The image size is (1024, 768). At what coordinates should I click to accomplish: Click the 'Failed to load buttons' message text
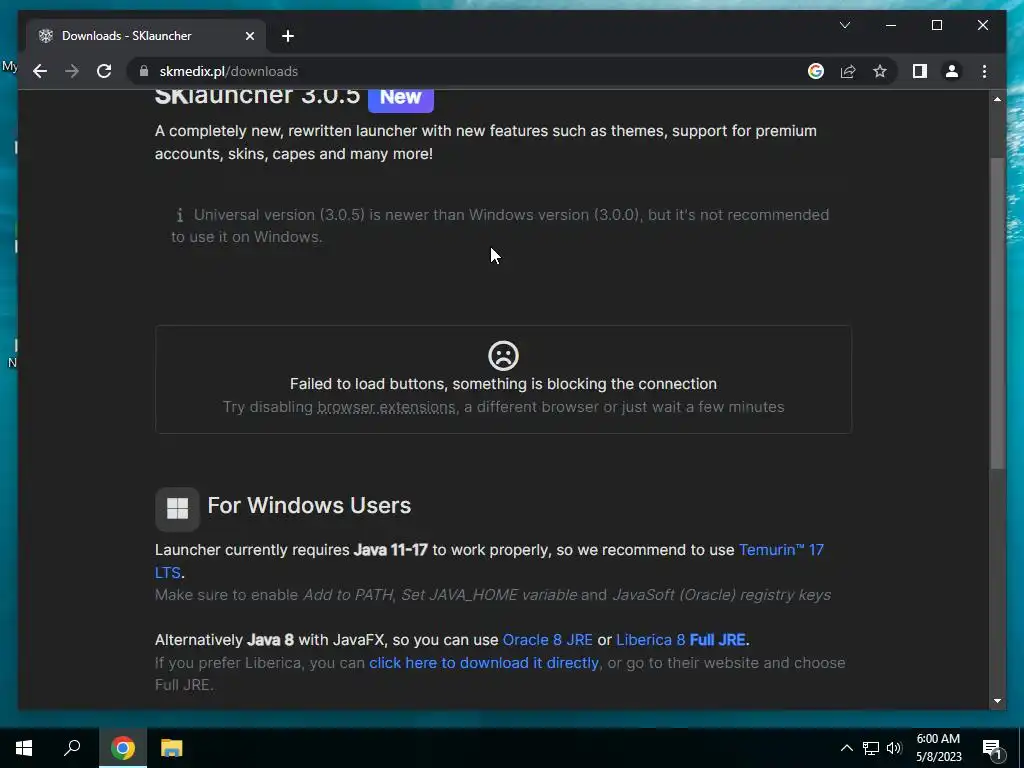(x=503, y=384)
